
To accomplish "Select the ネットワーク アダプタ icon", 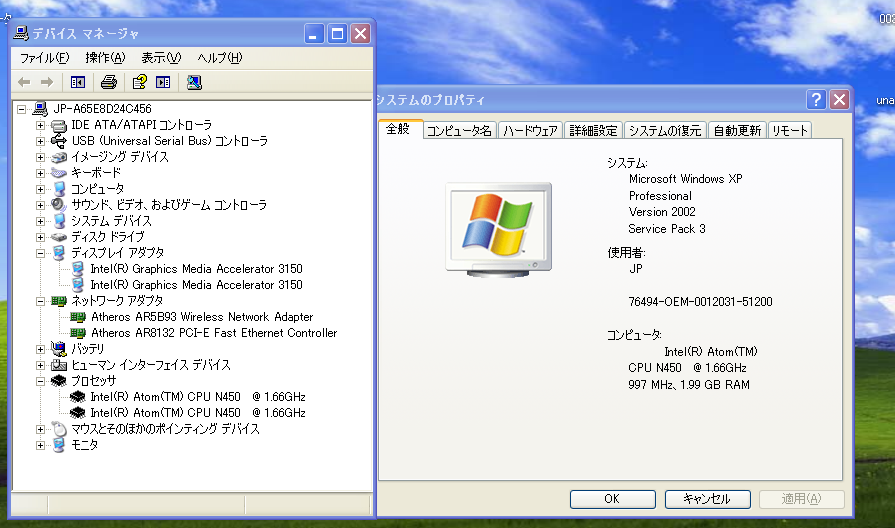I will [x=59, y=301].
